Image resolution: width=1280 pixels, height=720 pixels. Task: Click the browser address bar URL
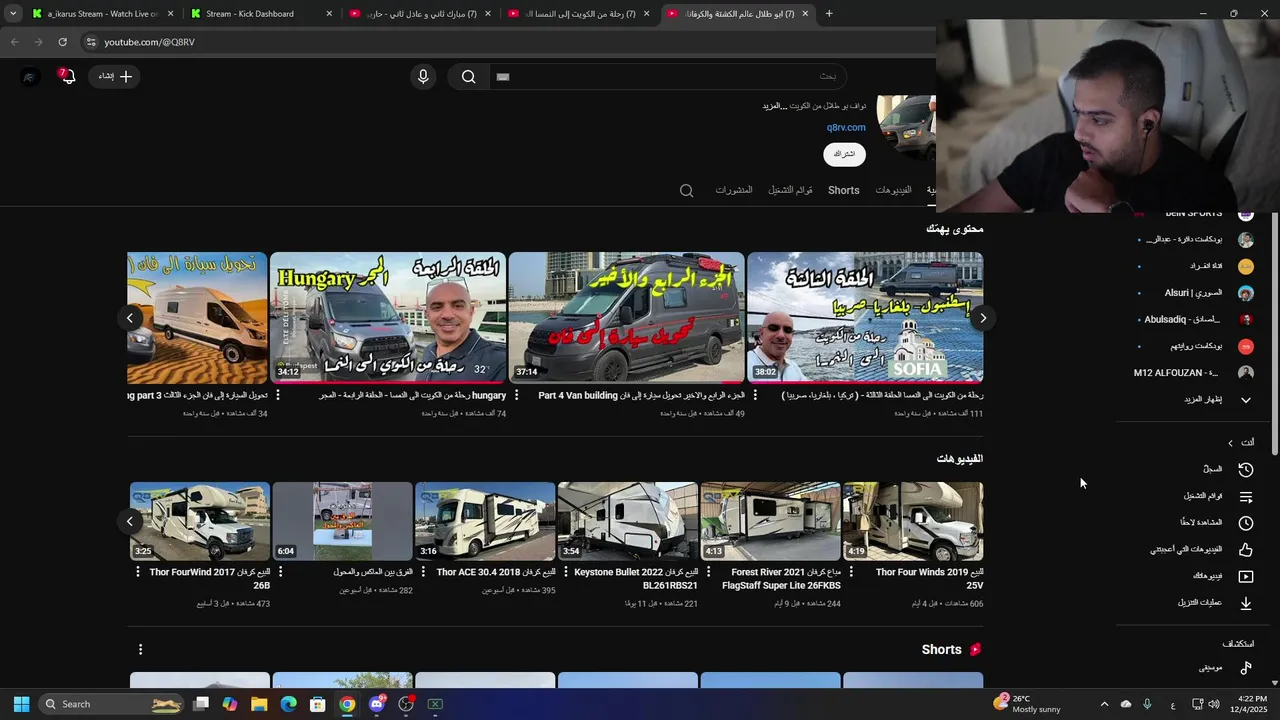(150, 42)
